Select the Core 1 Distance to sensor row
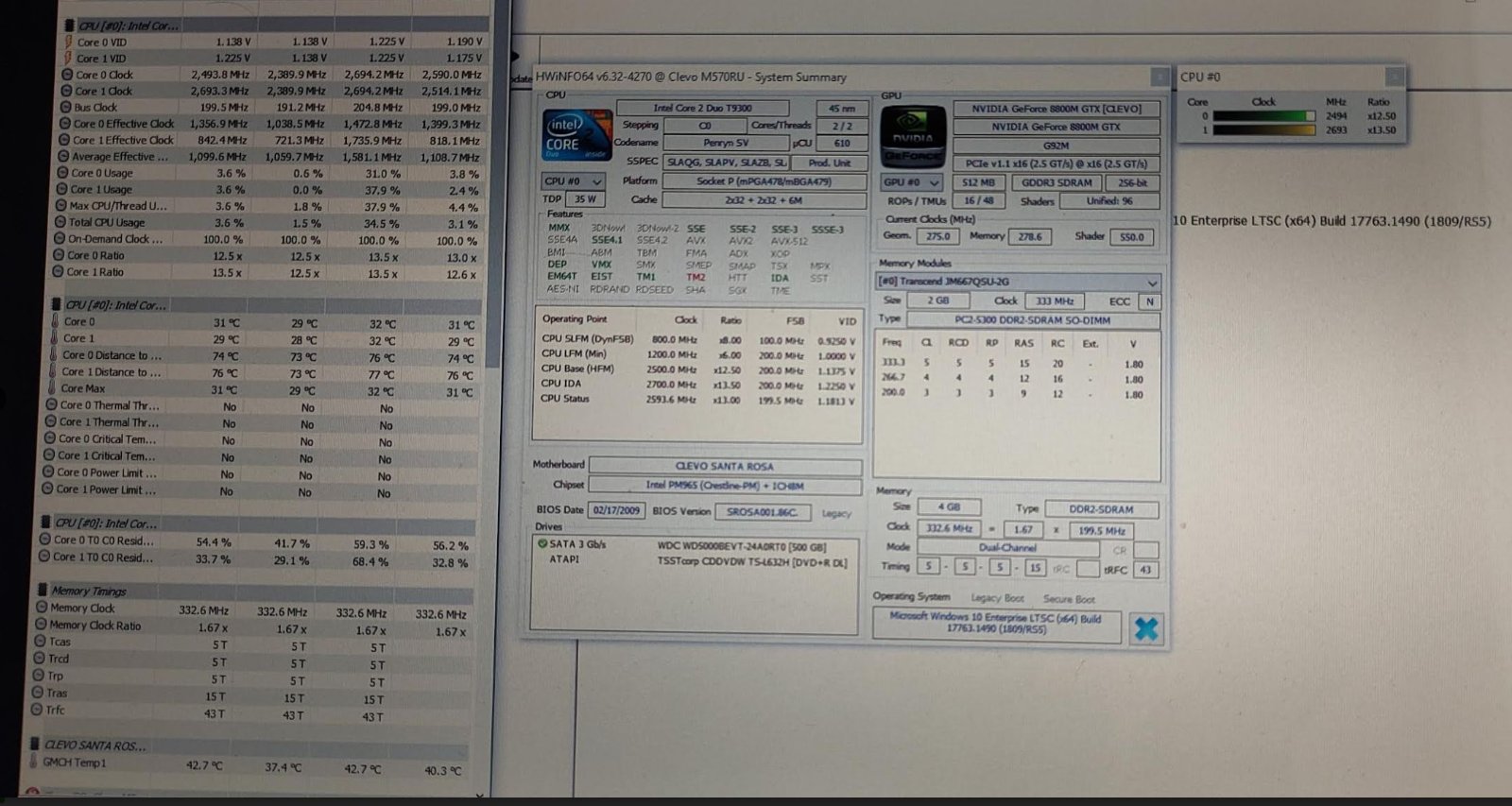 click(x=262, y=372)
